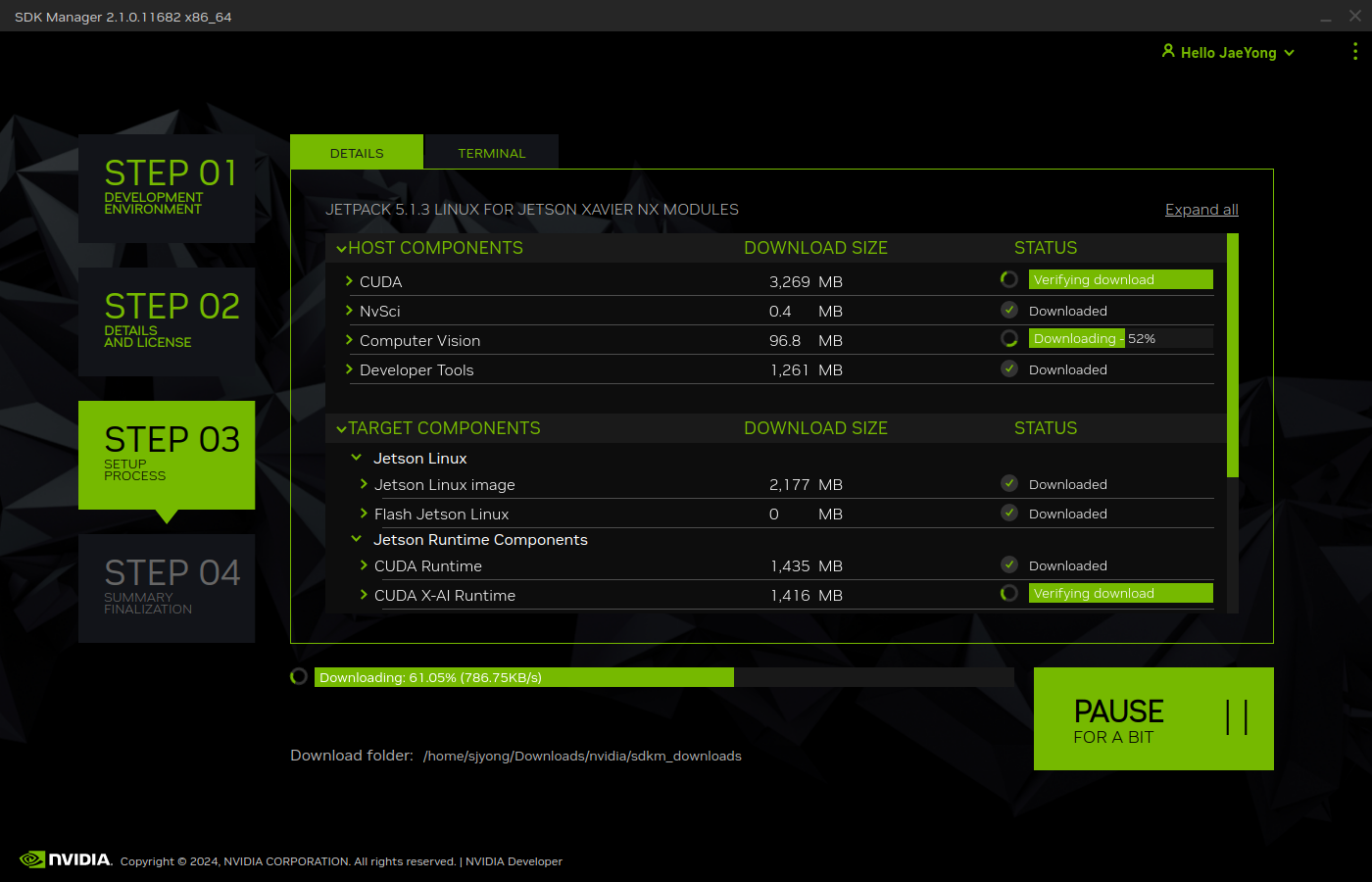This screenshot has width=1372, height=882.
Task: Click the SDK Manager window title text
Action: tap(123, 17)
